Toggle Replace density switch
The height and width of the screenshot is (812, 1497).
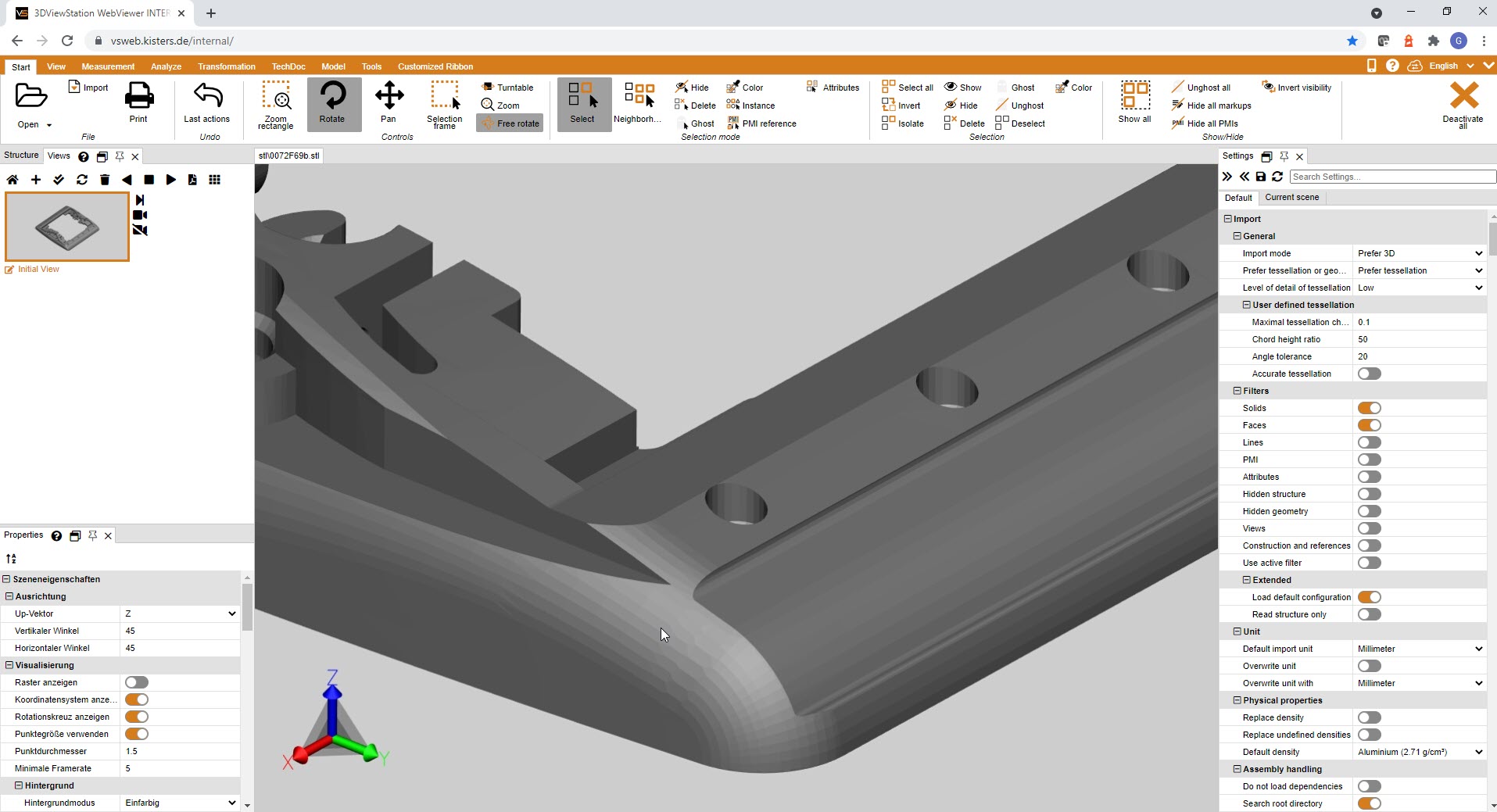[x=1370, y=717]
